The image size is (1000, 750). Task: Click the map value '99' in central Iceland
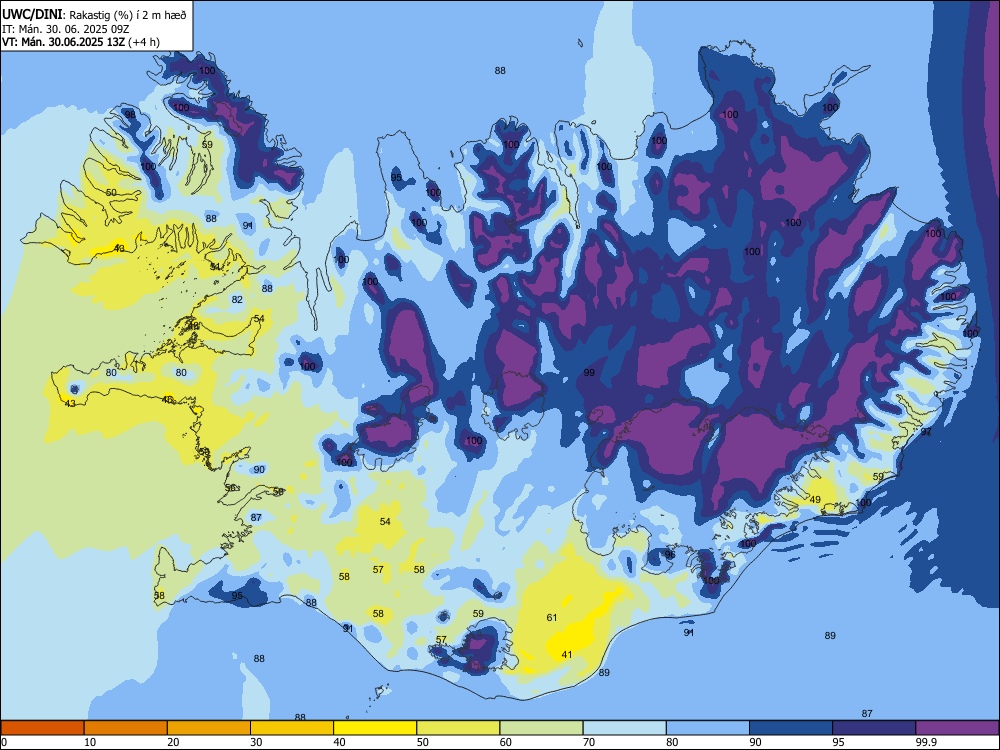pyautogui.click(x=589, y=372)
